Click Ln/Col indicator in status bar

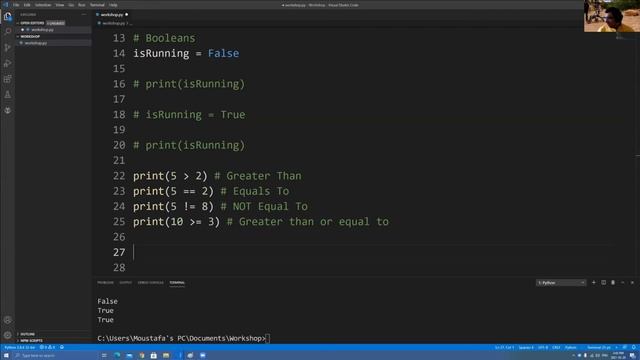(x=504, y=347)
